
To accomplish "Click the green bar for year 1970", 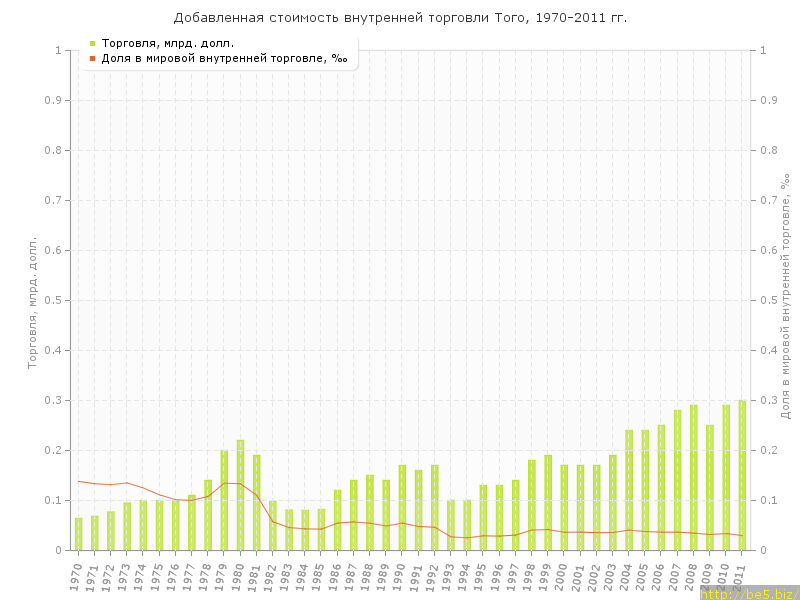I will coord(78,534).
